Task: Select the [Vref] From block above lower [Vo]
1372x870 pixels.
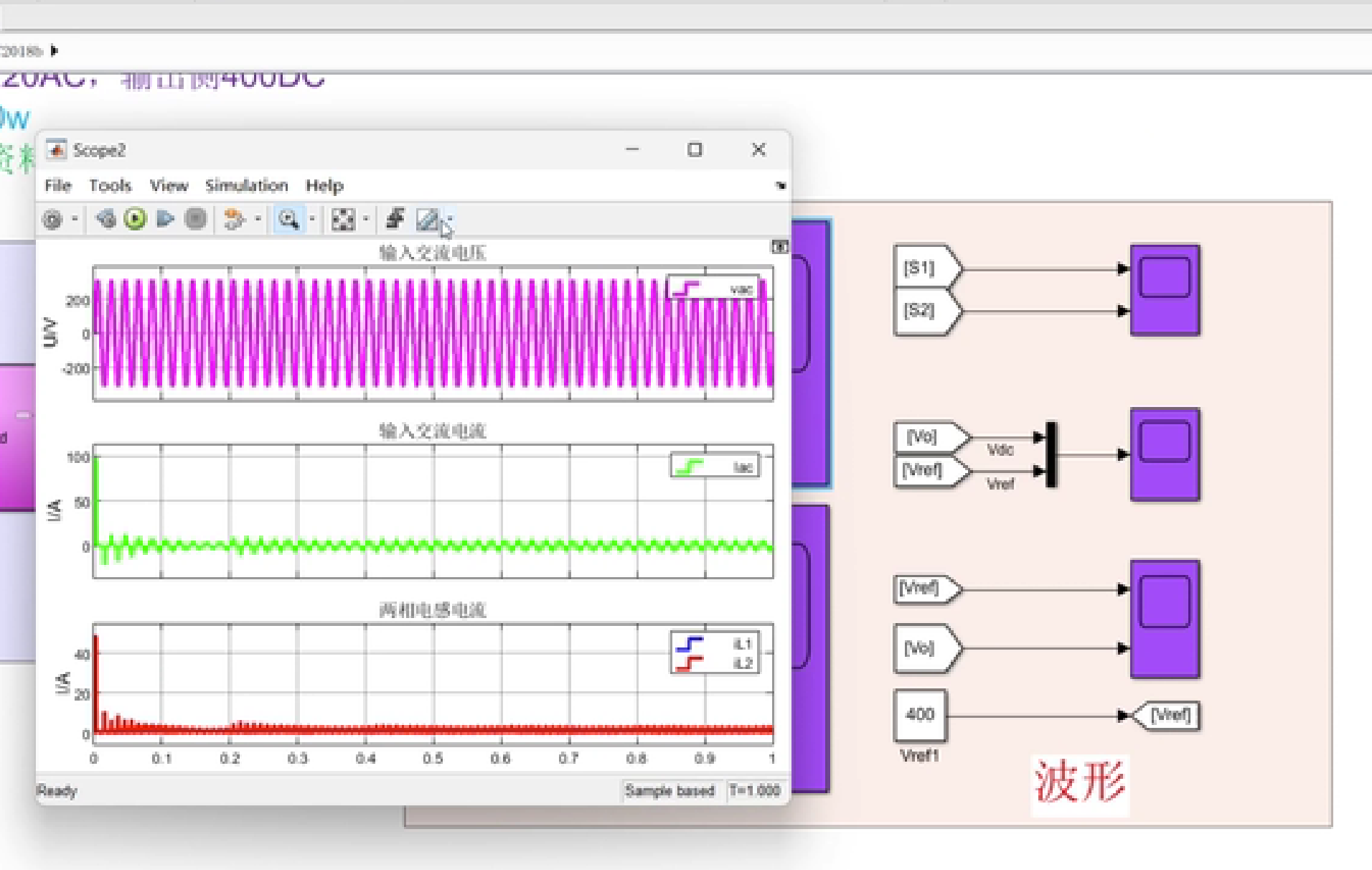Action: (x=927, y=589)
